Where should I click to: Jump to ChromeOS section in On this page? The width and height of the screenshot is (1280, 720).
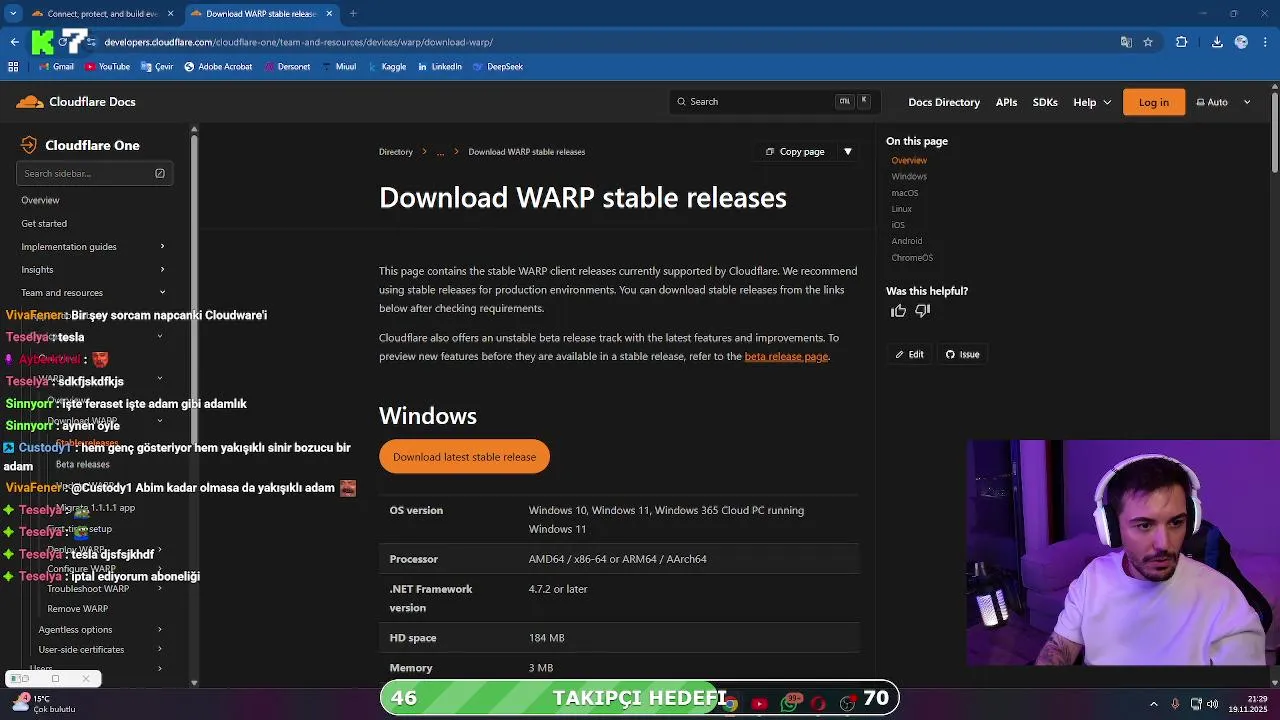(x=912, y=258)
